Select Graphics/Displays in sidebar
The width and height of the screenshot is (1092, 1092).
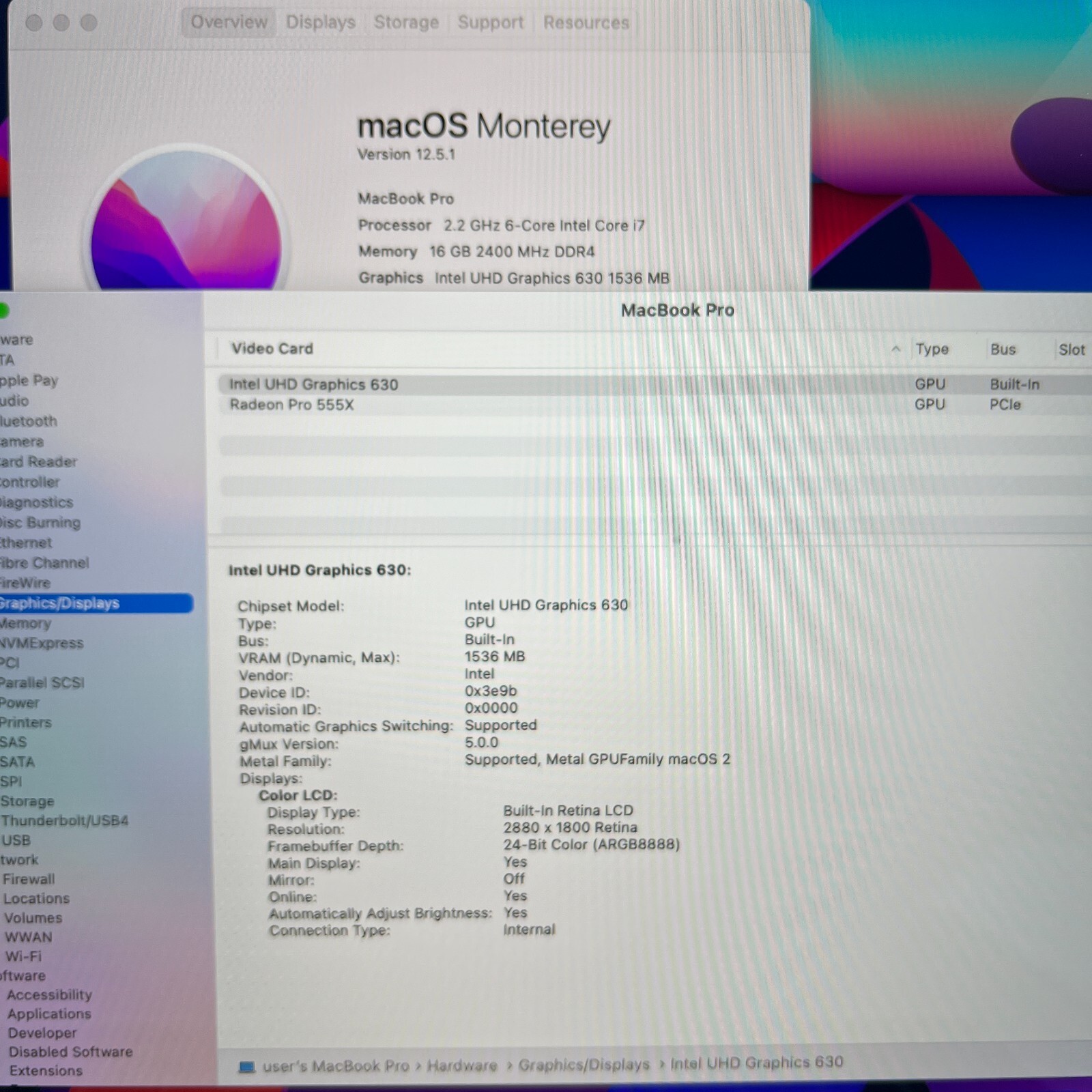pos(96,603)
